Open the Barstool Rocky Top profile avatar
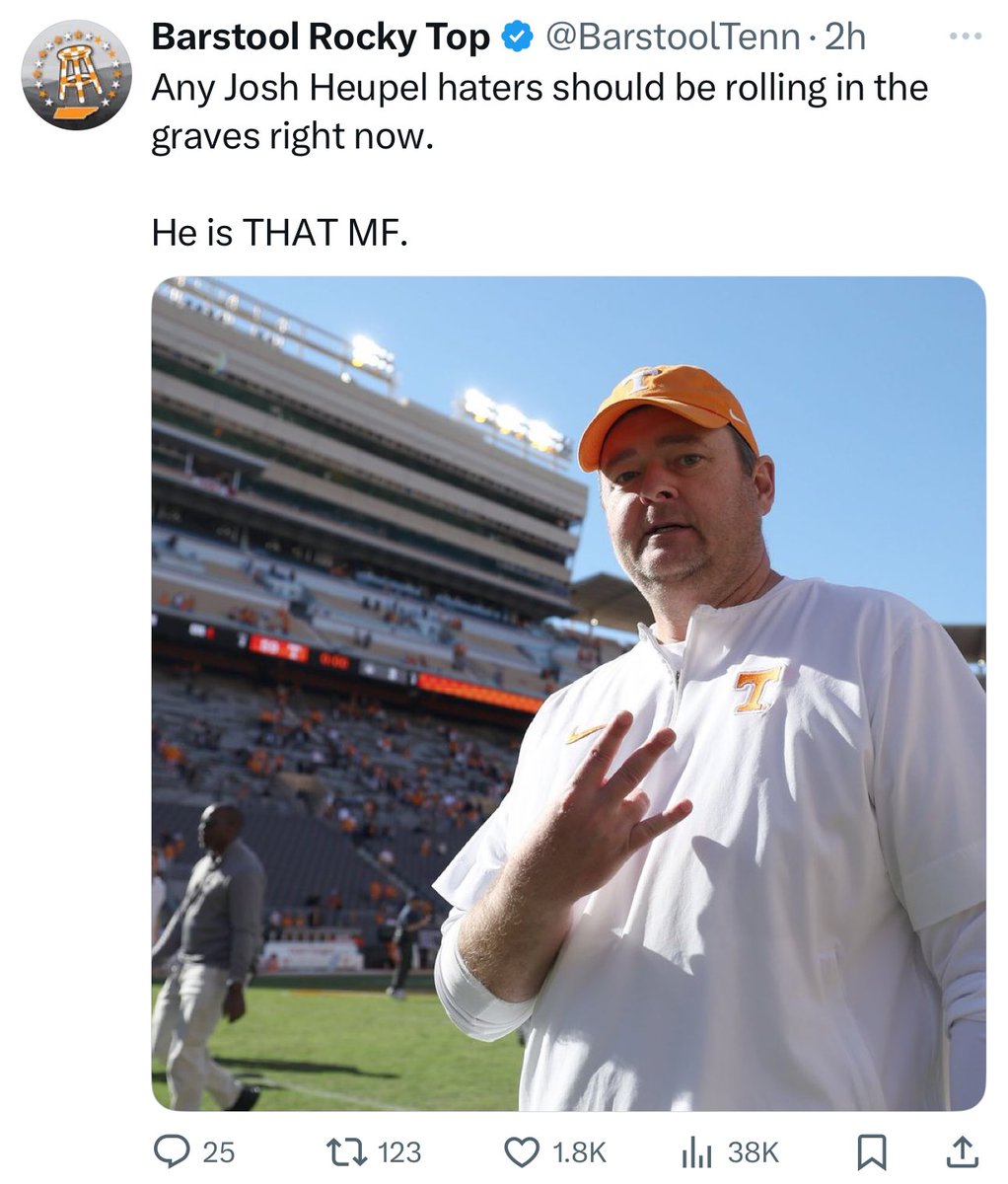The height and width of the screenshot is (1184, 1008). 76,75
